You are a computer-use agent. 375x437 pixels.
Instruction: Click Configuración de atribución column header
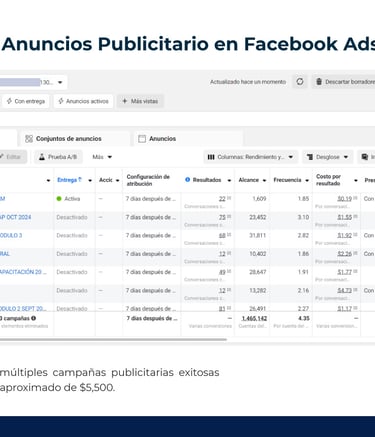point(148,180)
